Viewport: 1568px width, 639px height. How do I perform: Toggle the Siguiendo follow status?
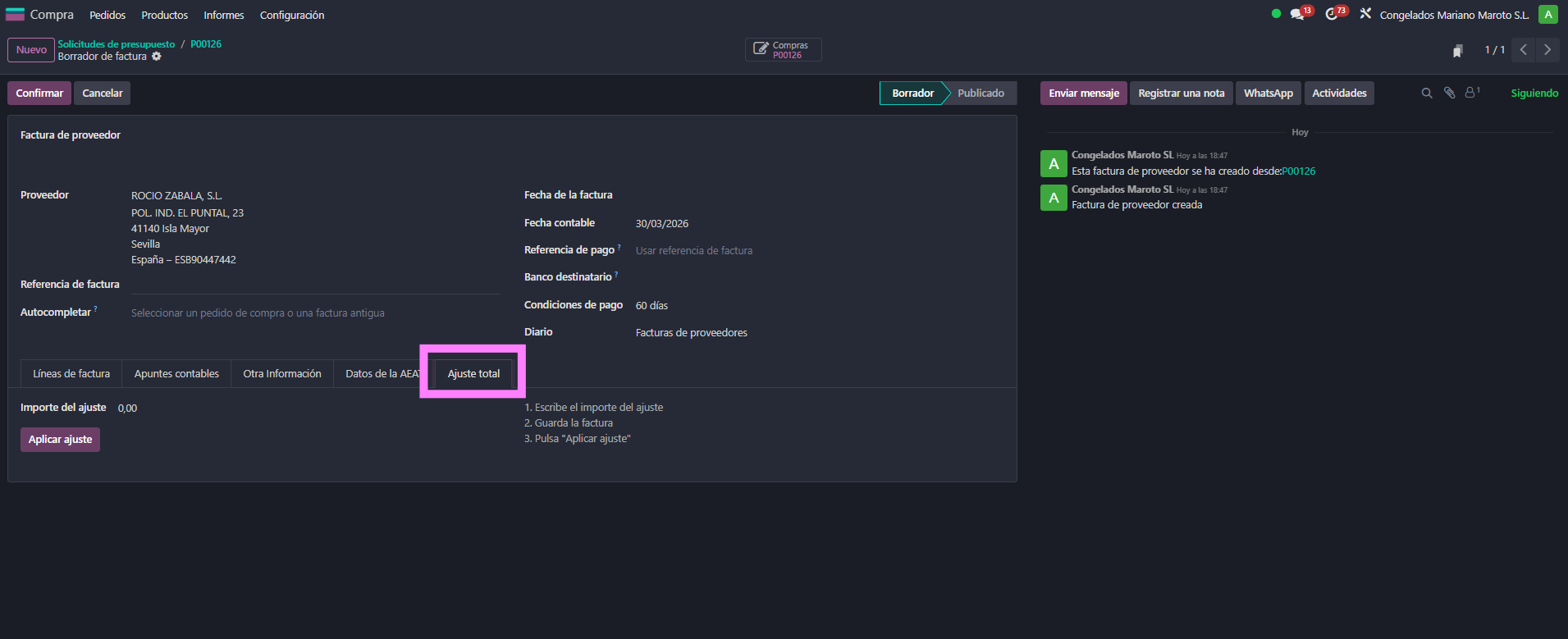(x=1534, y=94)
